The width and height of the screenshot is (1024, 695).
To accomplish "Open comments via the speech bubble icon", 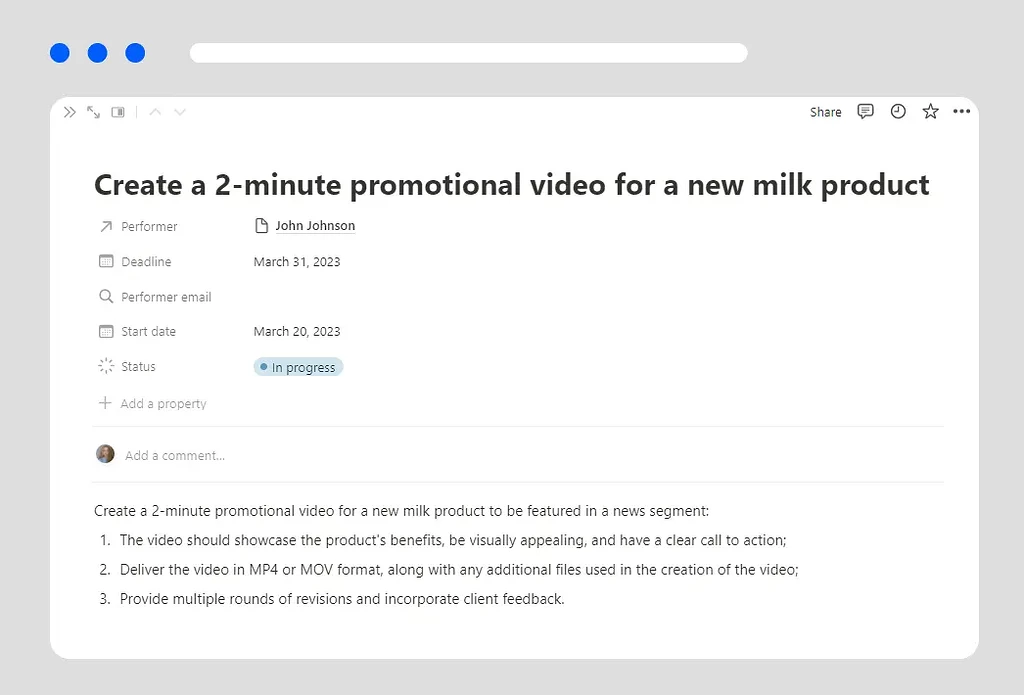I will pyautogui.click(x=864, y=111).
